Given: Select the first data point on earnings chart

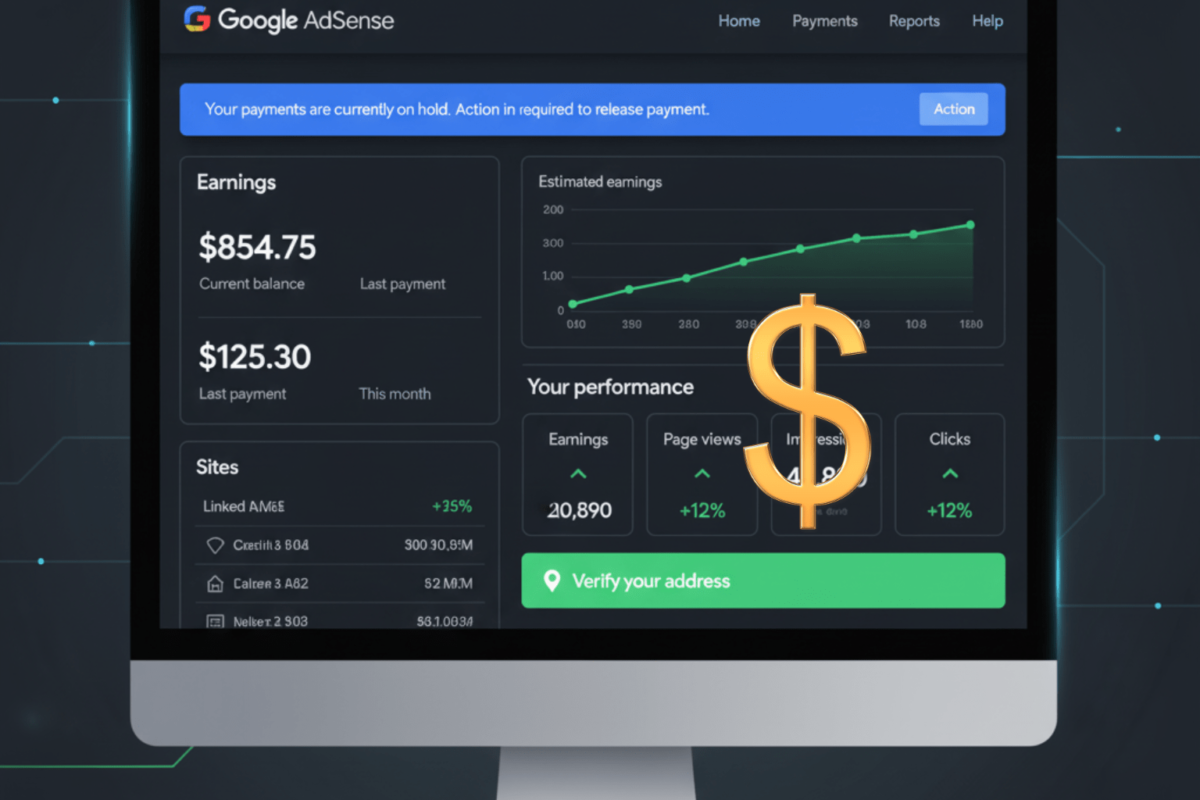Looking at the screenshot, I should (x=573, y=304).
